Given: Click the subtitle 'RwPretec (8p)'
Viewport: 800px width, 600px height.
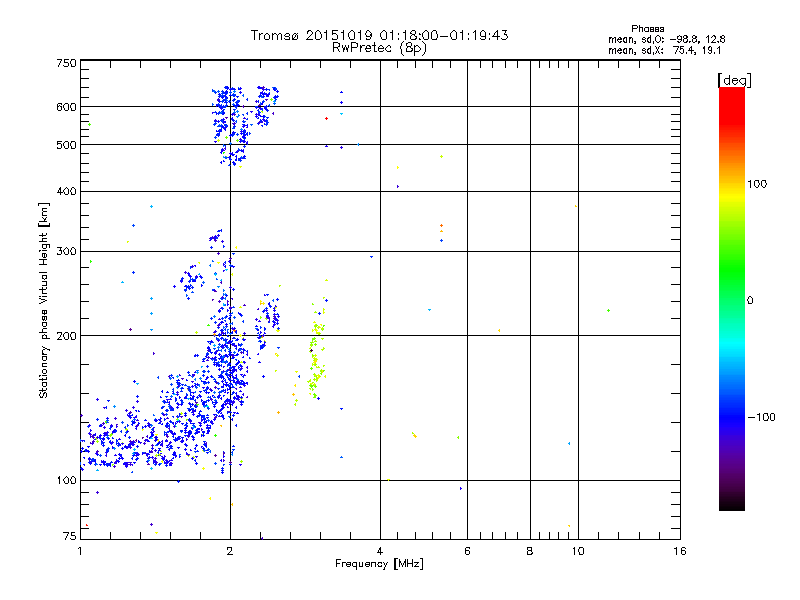Looking at the screenshot, I should click(x=379, y=48).
